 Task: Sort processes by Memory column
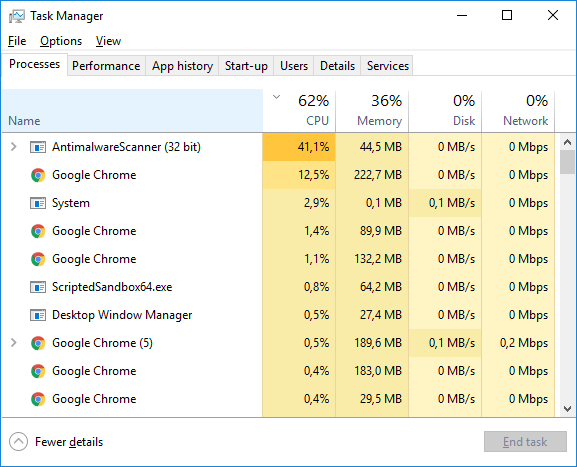click(x=372, y=110)
